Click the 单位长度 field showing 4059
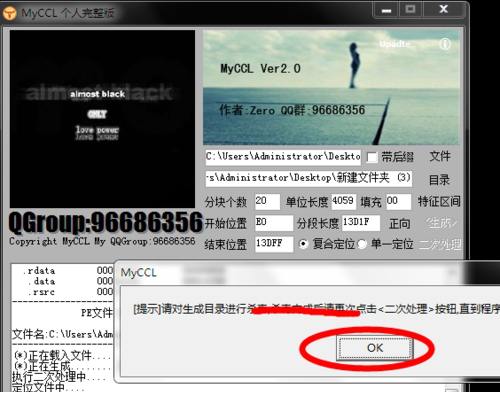Screen dimensions: 500x407 click(x=344, y=202)
